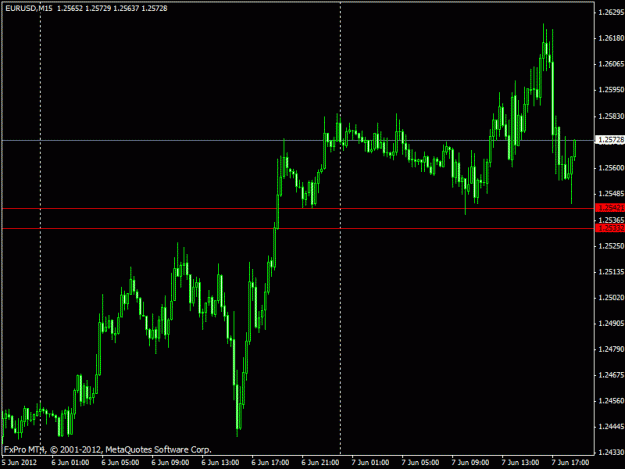Click the 1.25485 price scale value
This screenshot has width=625, height=469.
(x=611, y=194)
